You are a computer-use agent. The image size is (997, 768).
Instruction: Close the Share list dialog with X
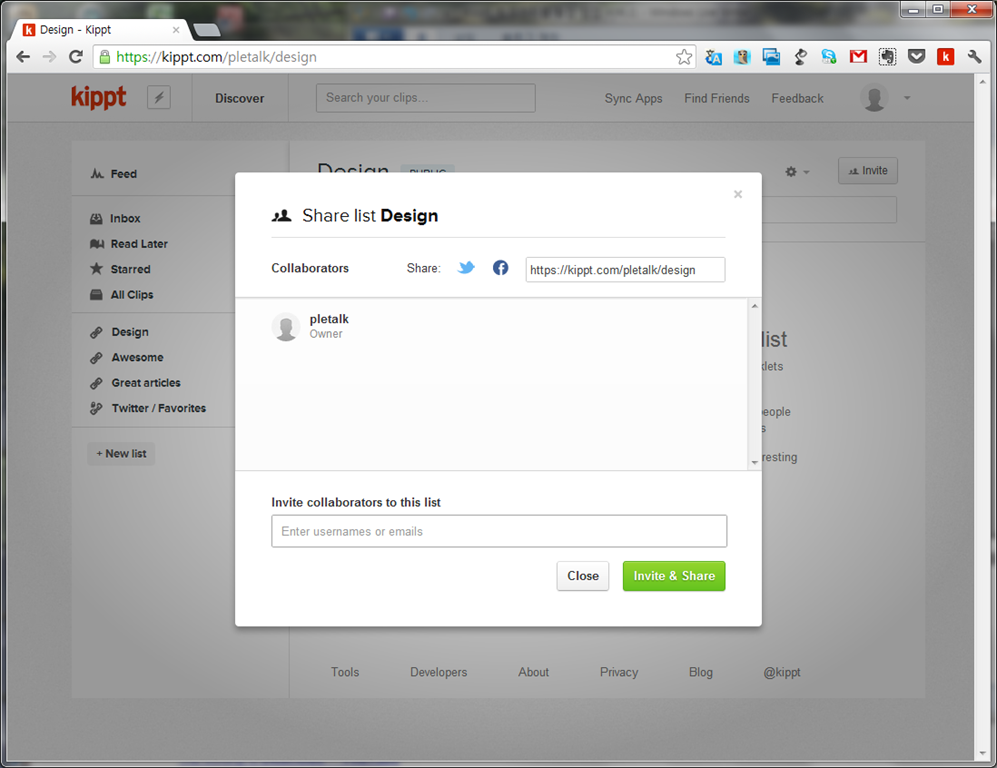738,194
